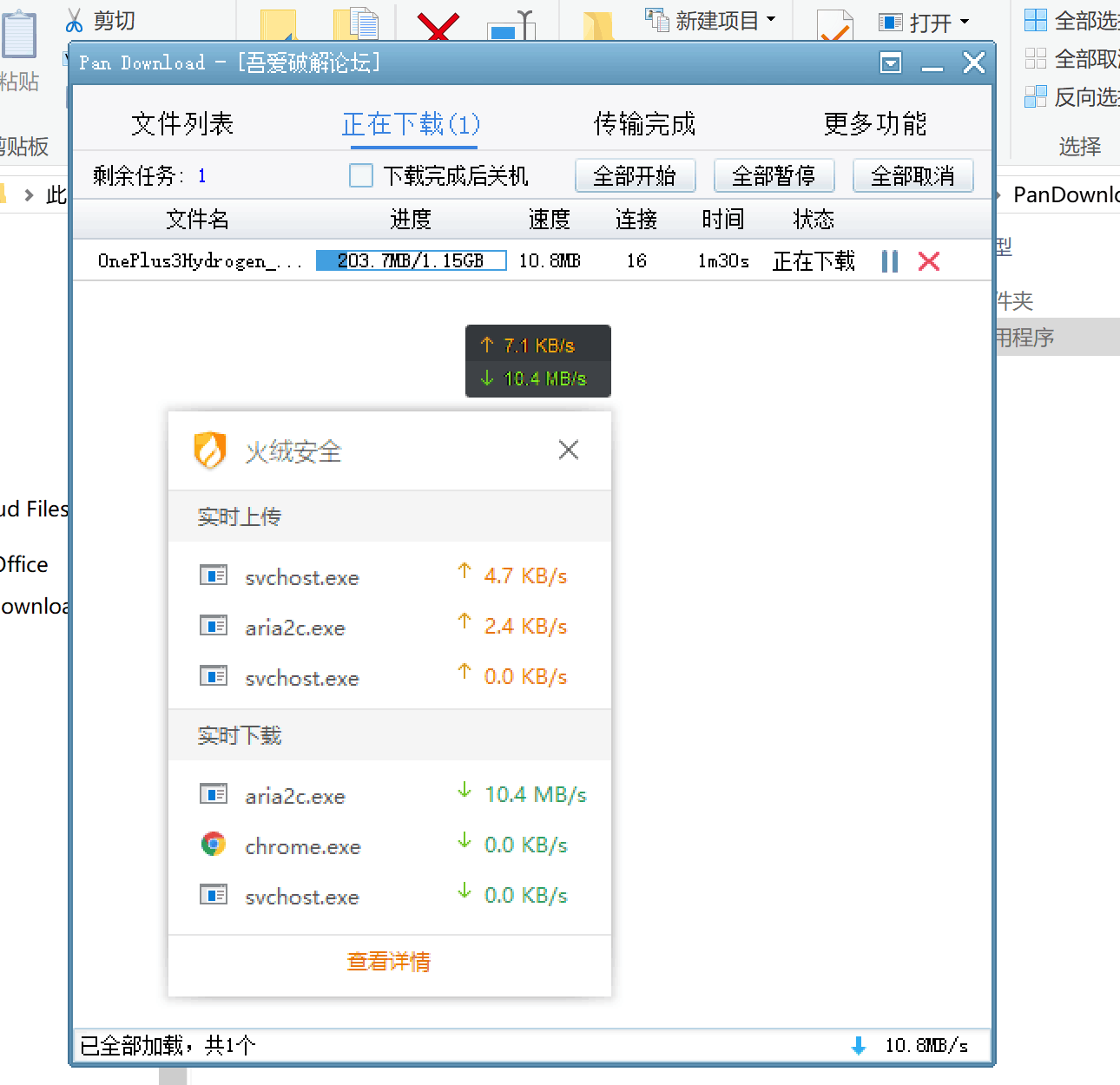The width and height of the screenshot is (1120, 1085).
Task: Sort by the 文件名 column header
Action: coord(198,219)
